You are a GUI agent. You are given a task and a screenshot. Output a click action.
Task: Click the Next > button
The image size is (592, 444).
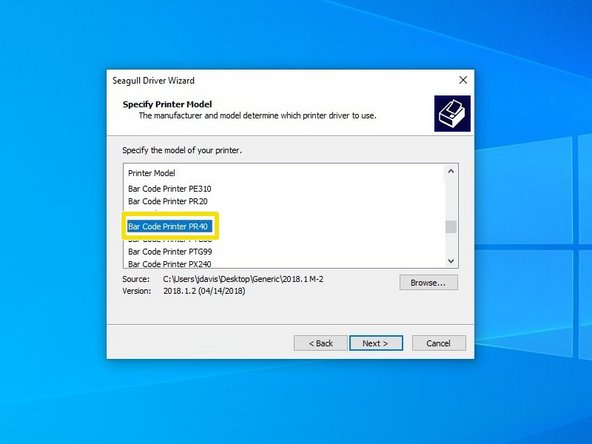click(376, 343)
